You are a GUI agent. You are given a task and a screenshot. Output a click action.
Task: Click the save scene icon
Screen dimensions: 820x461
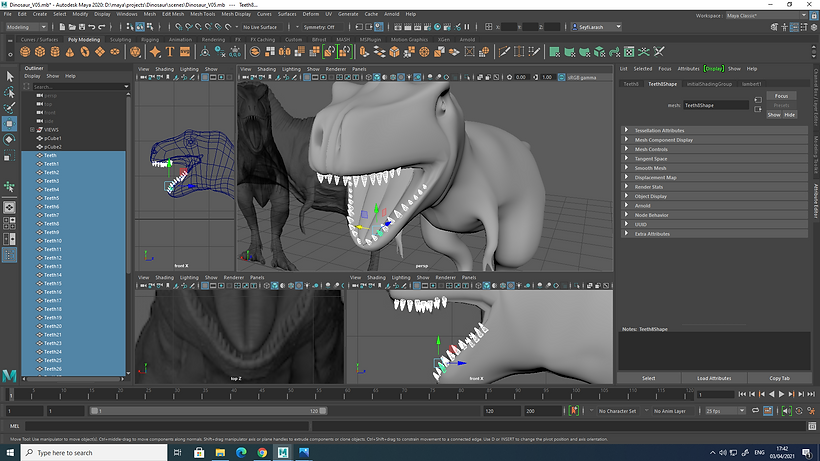[82, 27]
